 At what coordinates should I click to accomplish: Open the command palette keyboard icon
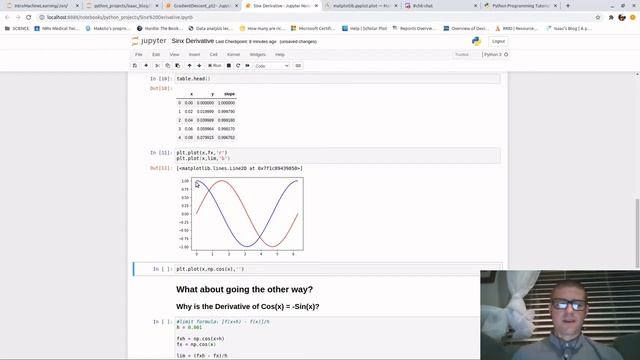(298, 66)
